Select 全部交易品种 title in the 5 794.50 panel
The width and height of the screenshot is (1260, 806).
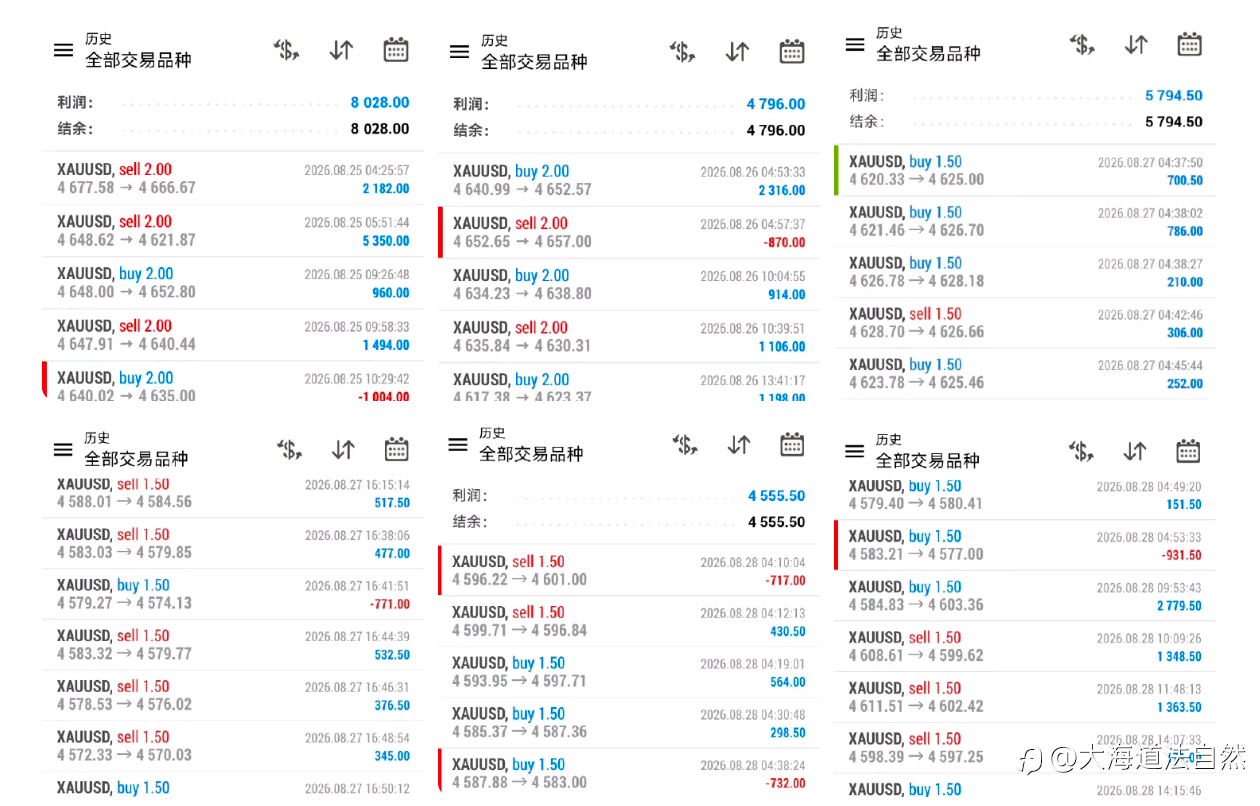point(929,54)
